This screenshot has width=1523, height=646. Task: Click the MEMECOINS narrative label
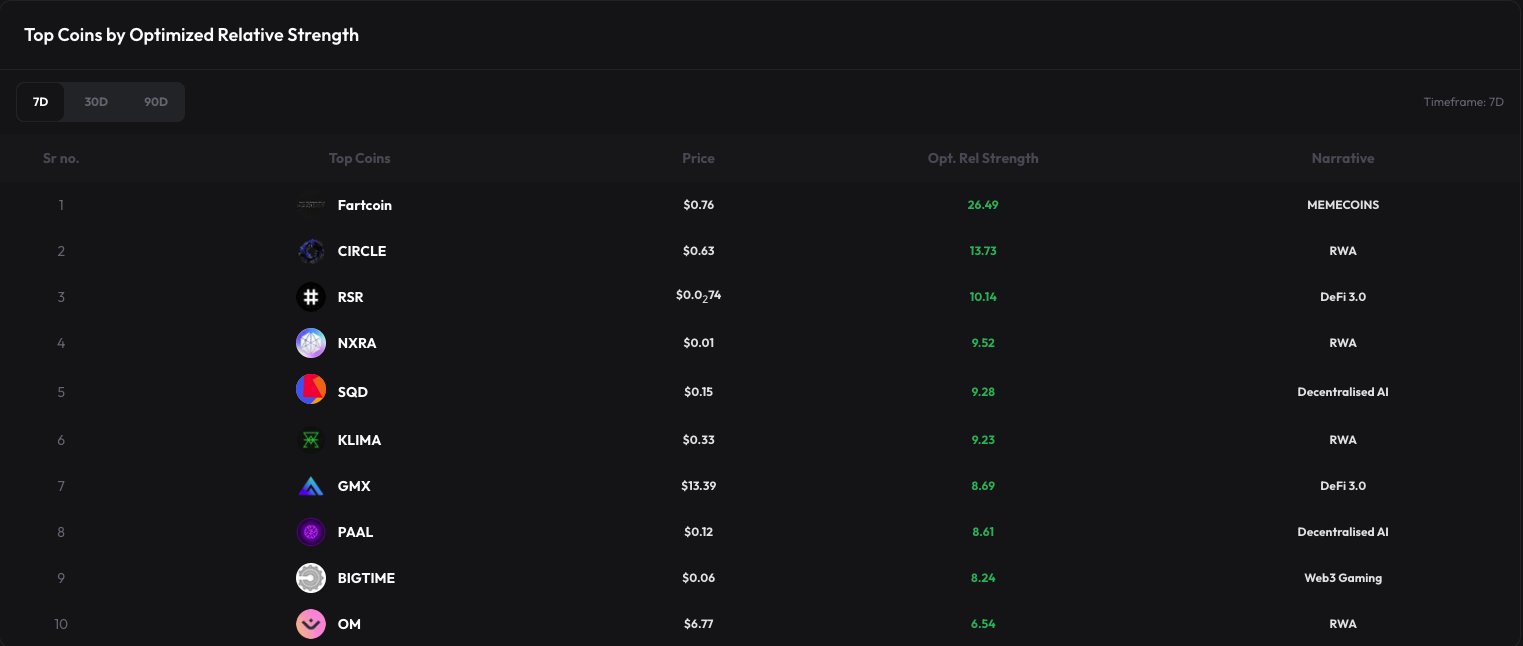(x=1343, y=204)
